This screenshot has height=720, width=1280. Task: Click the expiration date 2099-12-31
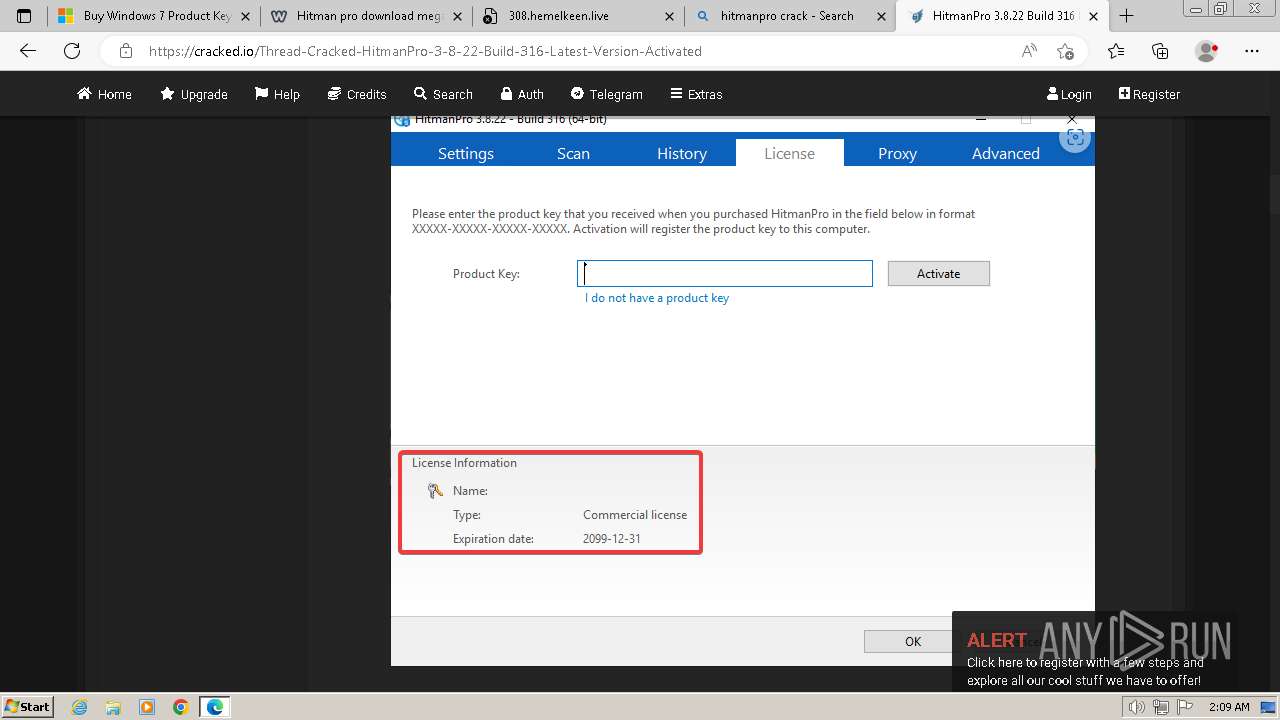tap(612, 539)
